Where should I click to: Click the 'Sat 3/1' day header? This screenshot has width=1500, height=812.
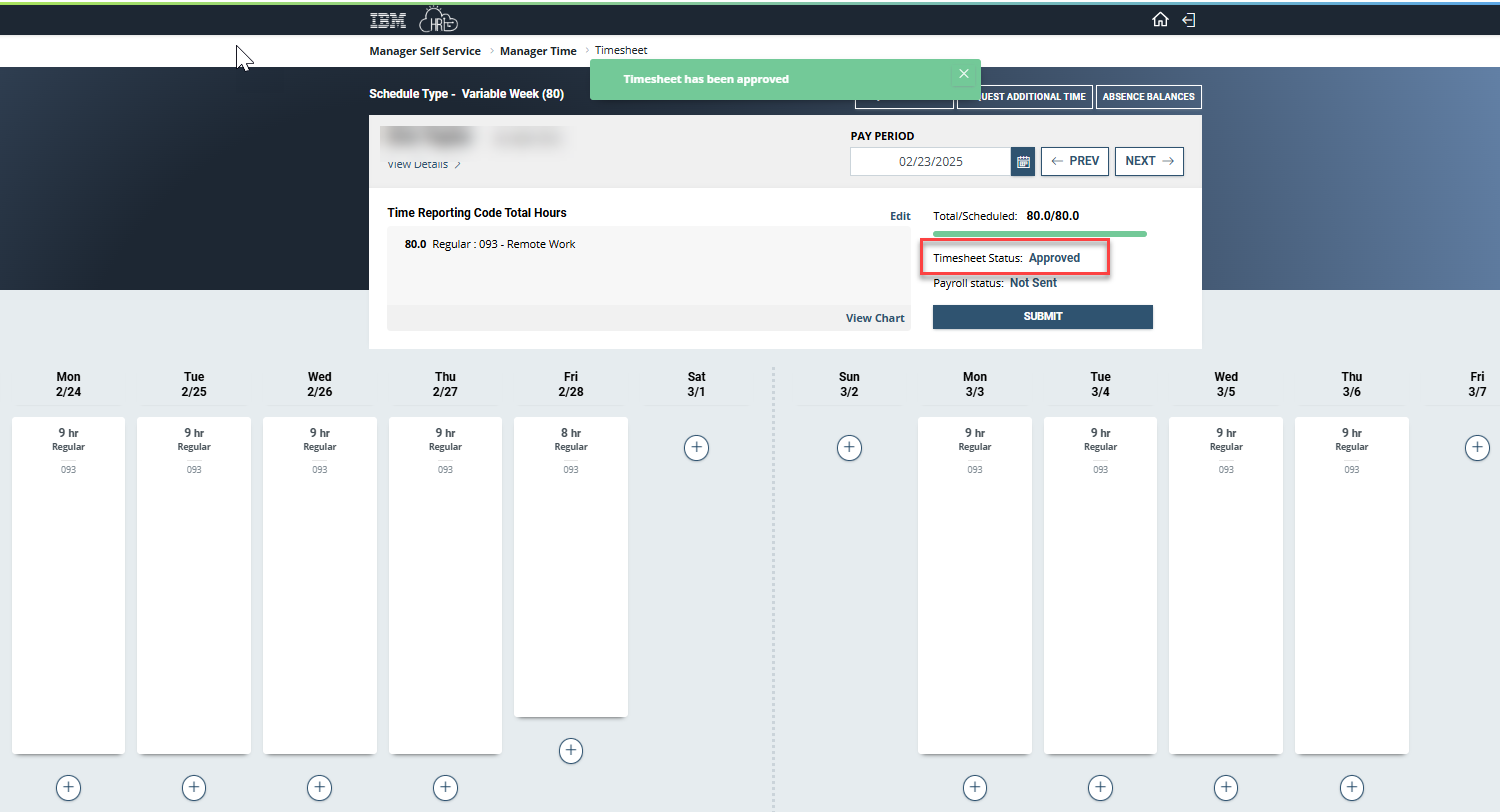click(x=697, y=385)
